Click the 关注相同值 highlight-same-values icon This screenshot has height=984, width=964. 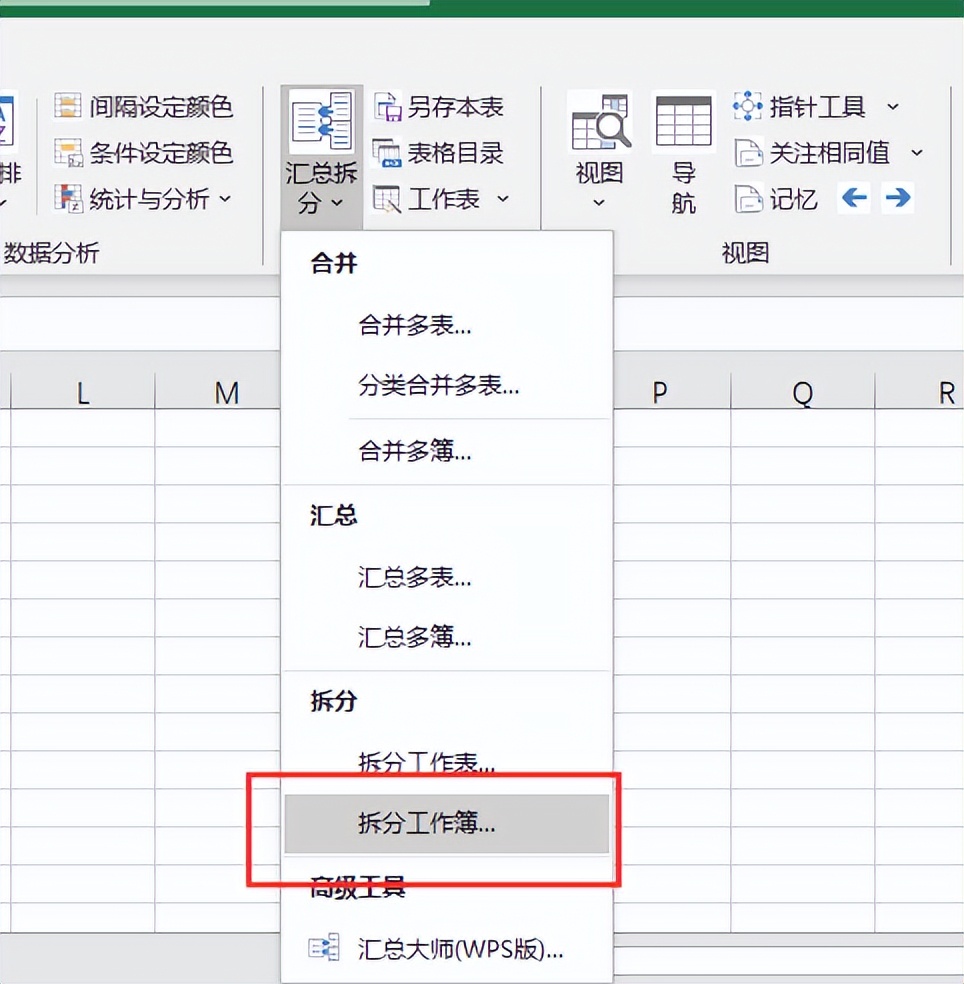751,152
